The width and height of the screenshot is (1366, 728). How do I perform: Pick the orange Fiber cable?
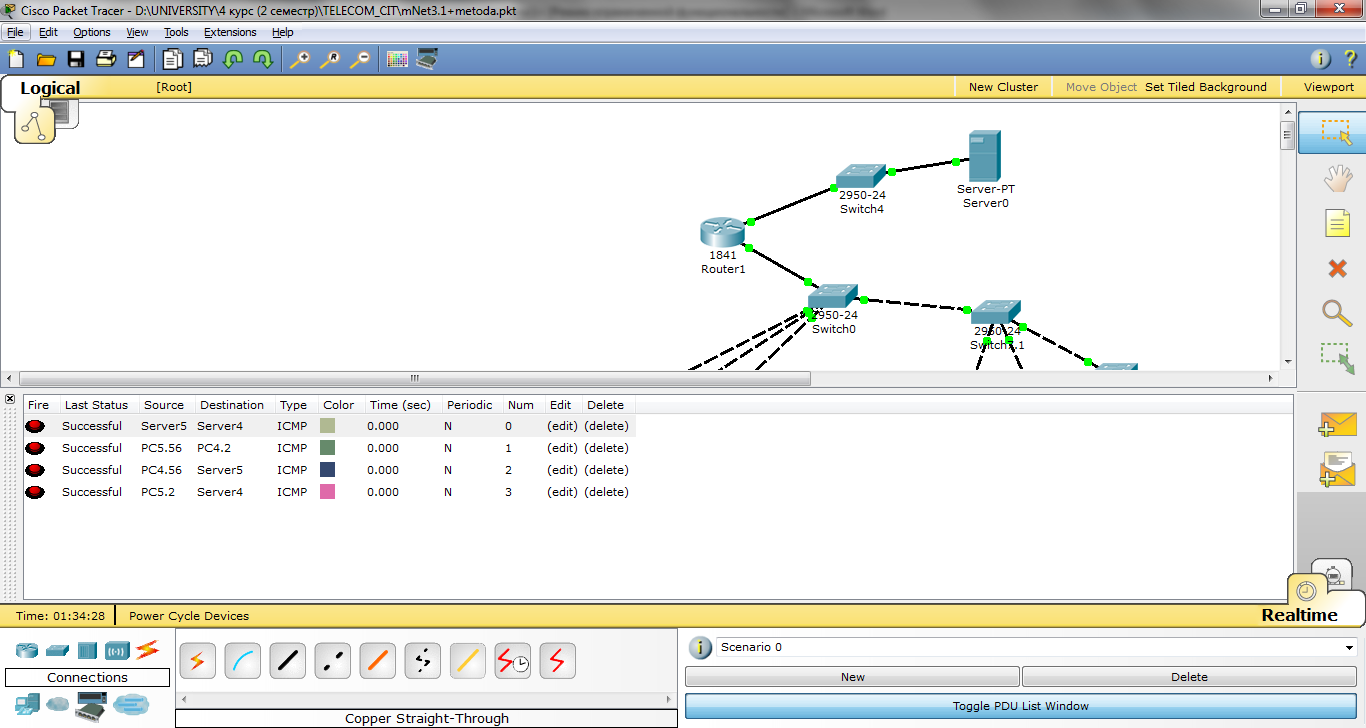pos(378,660)
